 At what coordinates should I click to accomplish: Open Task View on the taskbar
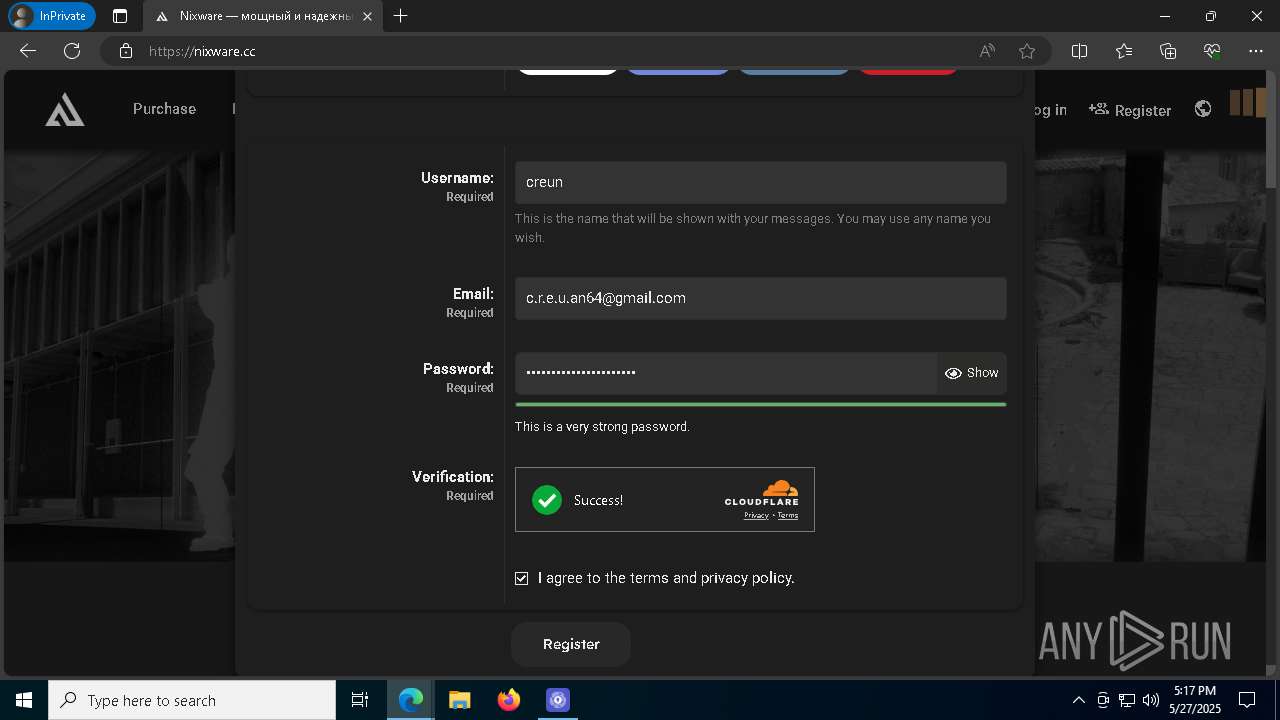click(x=360, y=700)
